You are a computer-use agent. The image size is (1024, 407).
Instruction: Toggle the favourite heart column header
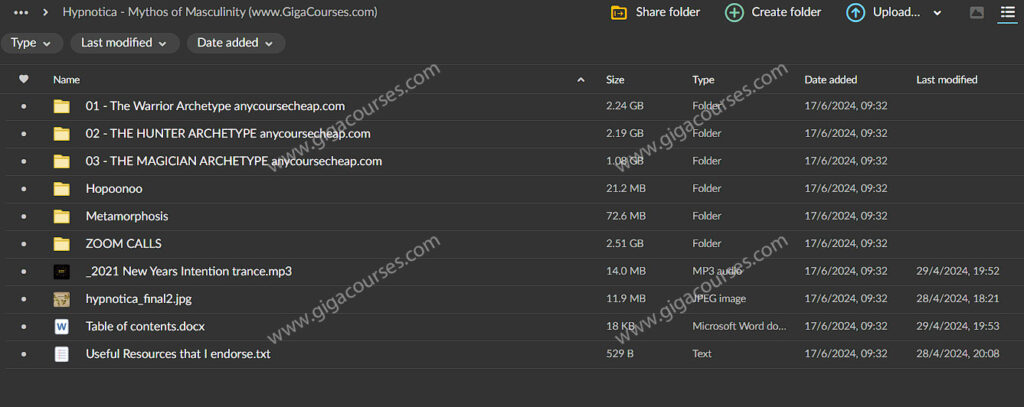tap(24, 79)
